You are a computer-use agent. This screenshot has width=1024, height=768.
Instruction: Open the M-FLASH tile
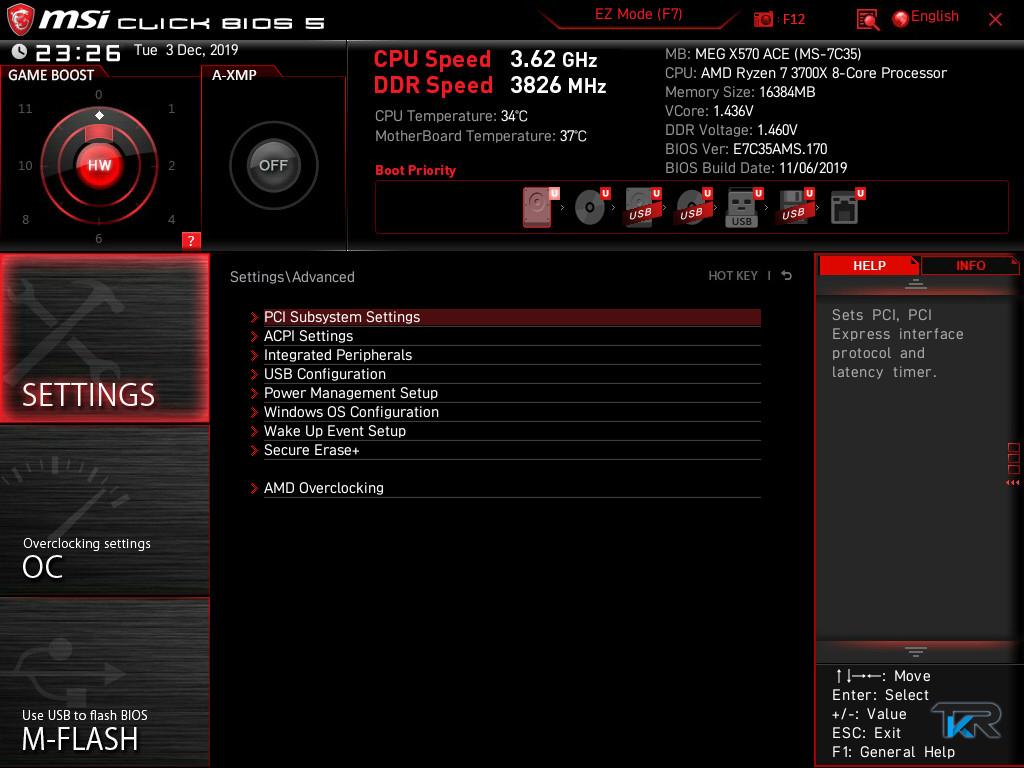(104, 683)
